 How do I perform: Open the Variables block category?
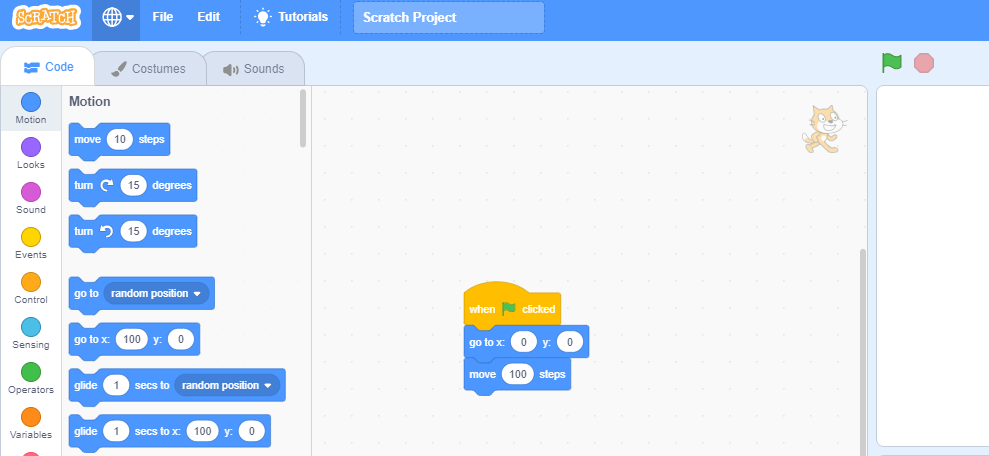pyautogui.click(x=31, y=417)
